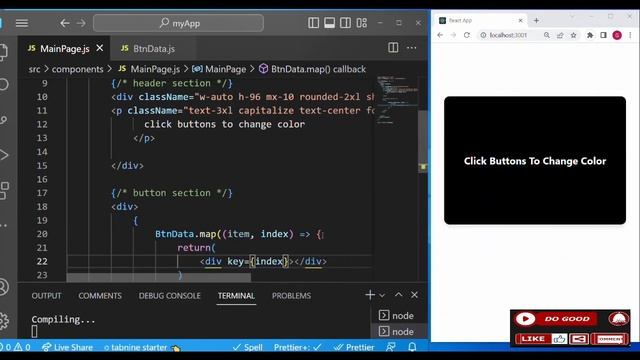Click the localhost:3001 address bar
This screenshot has height=360, width=640.
[x=508, y=35]
